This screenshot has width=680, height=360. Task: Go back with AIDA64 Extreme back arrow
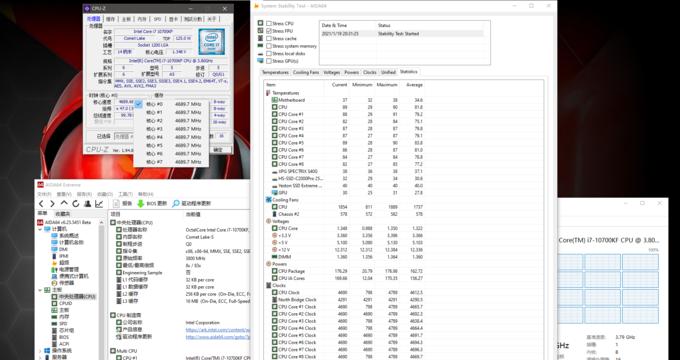(x=41, y=204)
